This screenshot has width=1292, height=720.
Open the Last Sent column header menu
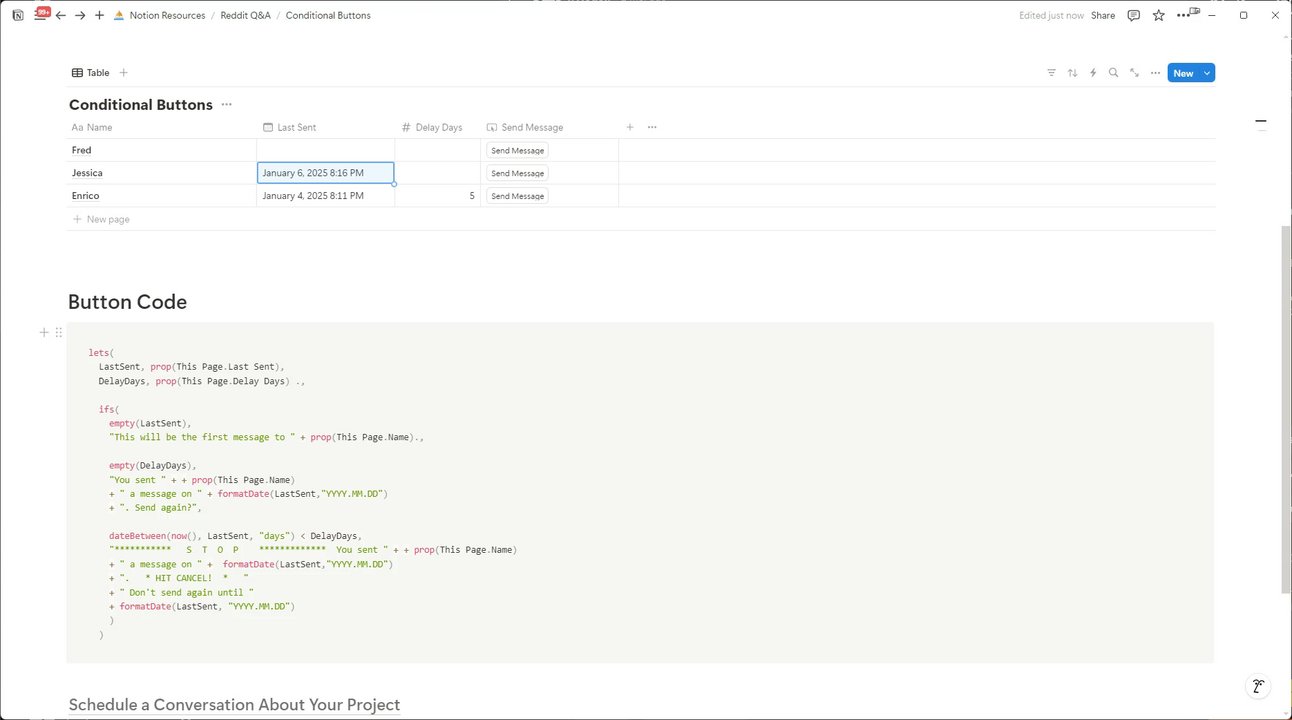pos(326,127)
